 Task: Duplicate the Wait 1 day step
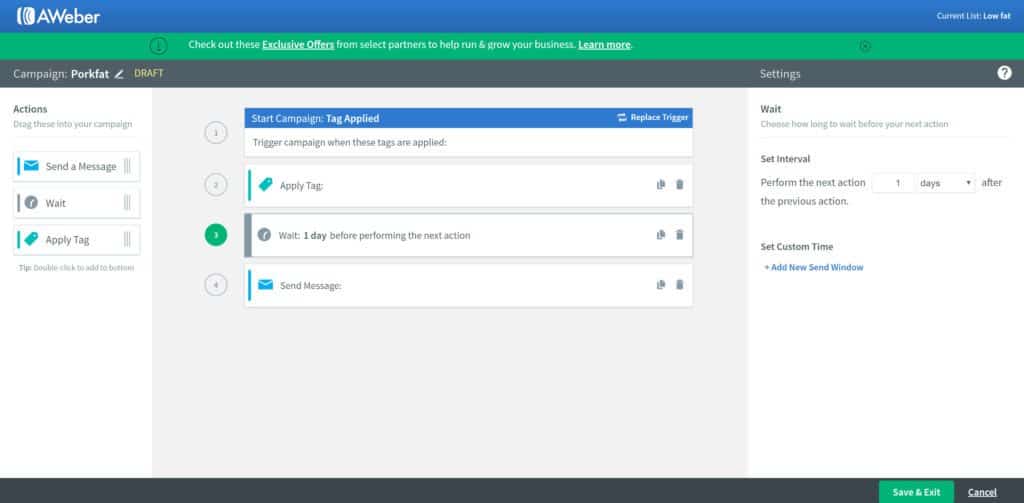point(661,235)
